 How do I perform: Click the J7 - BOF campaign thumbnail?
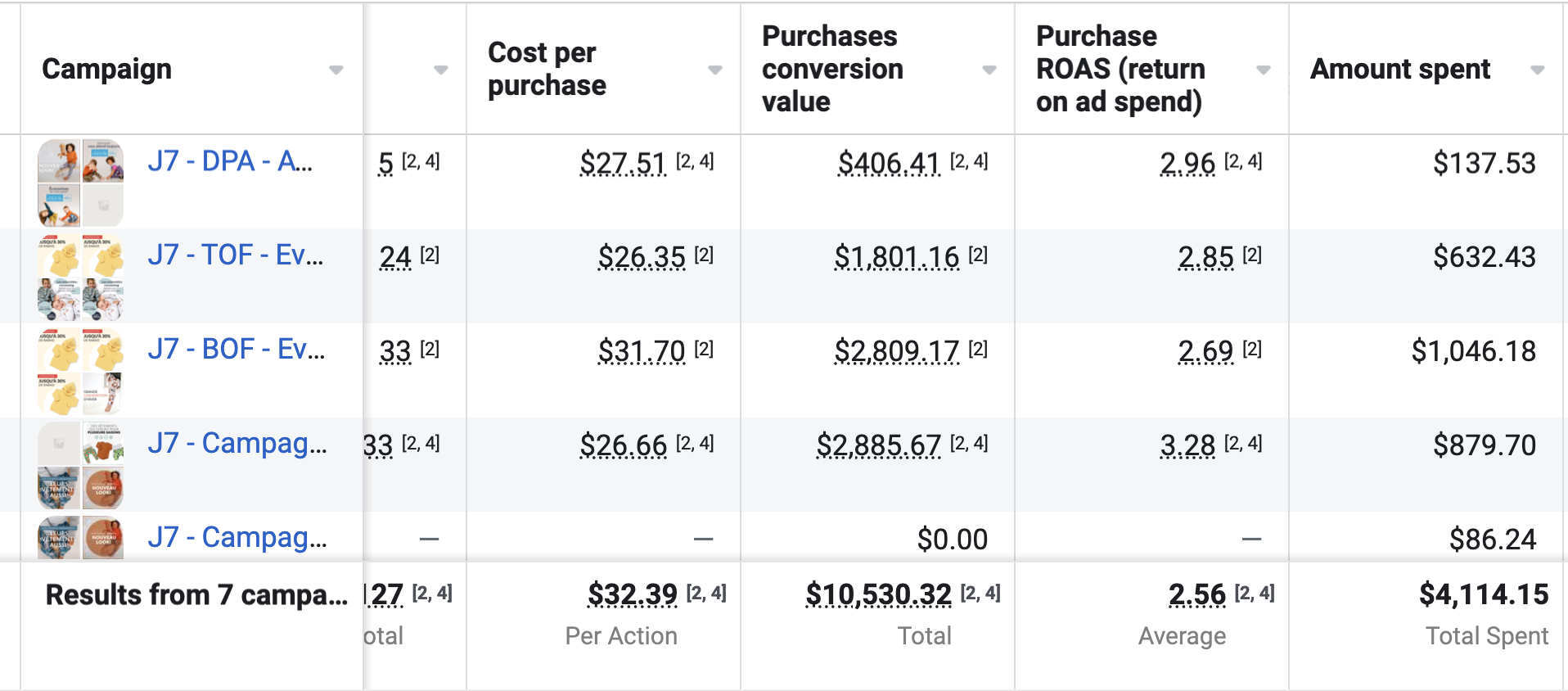coord(80,371)
